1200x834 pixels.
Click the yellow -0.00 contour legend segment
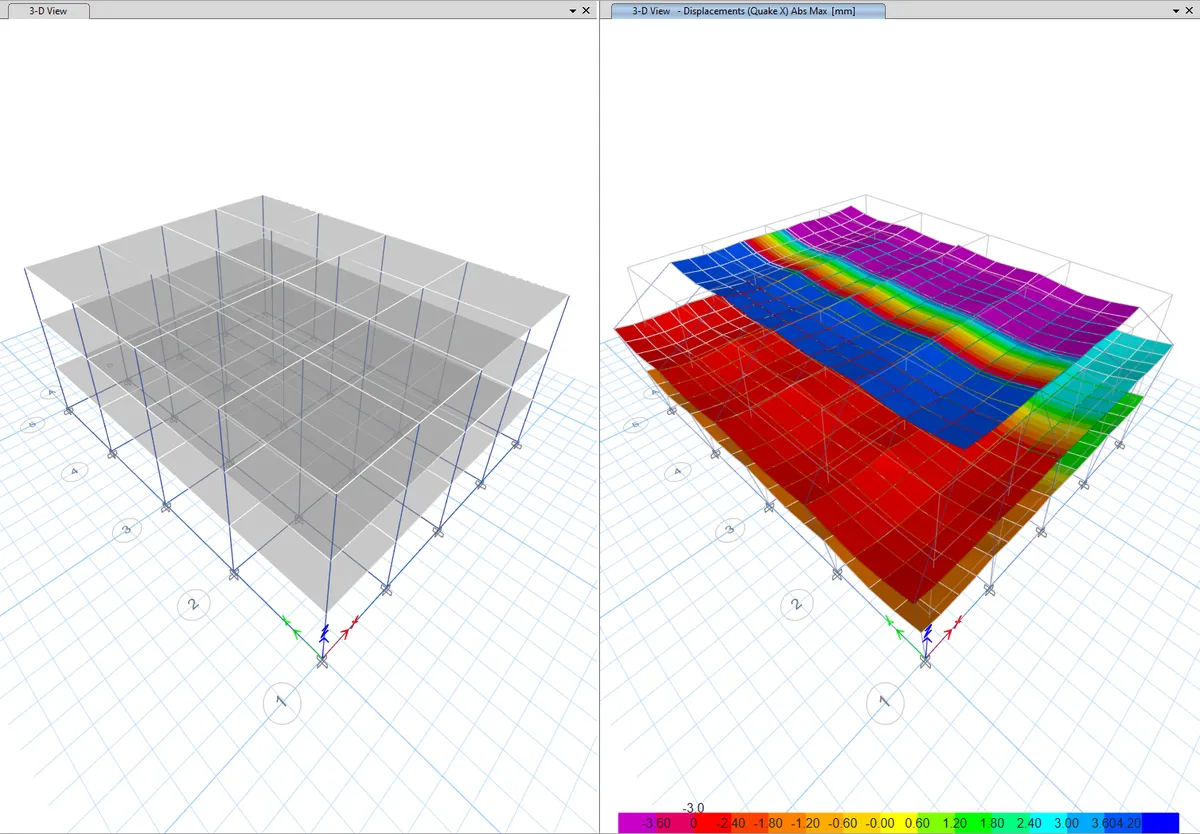[x=880, y=822]
